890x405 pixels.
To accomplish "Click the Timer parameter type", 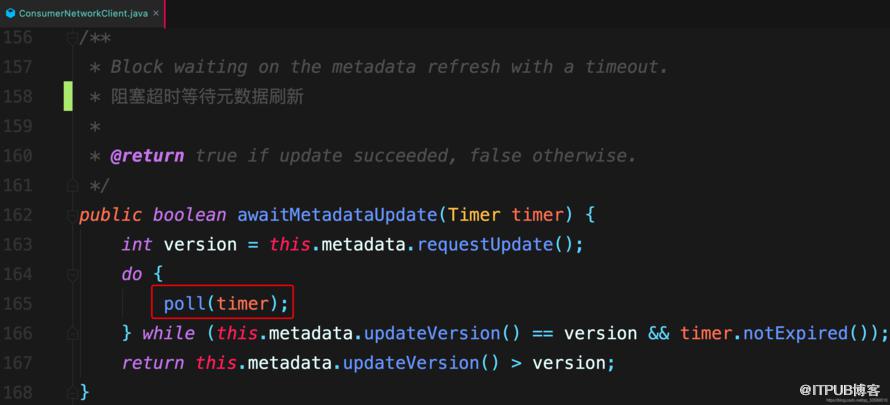I will tap(474, 215).
